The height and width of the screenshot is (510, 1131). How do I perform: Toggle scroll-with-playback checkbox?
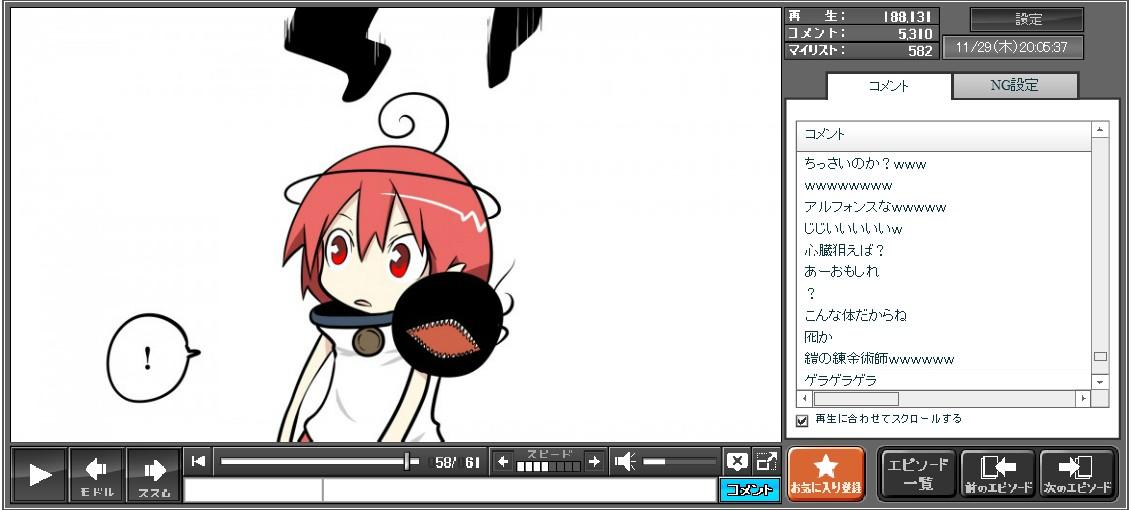click(x=802, y=420)
